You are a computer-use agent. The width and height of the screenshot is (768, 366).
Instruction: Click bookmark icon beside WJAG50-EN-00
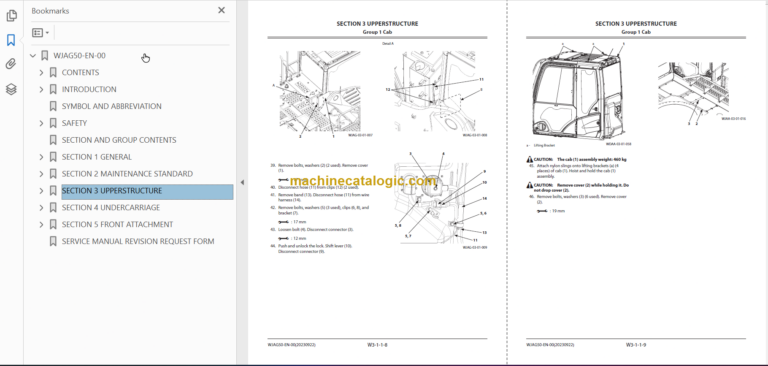(45, 56)
